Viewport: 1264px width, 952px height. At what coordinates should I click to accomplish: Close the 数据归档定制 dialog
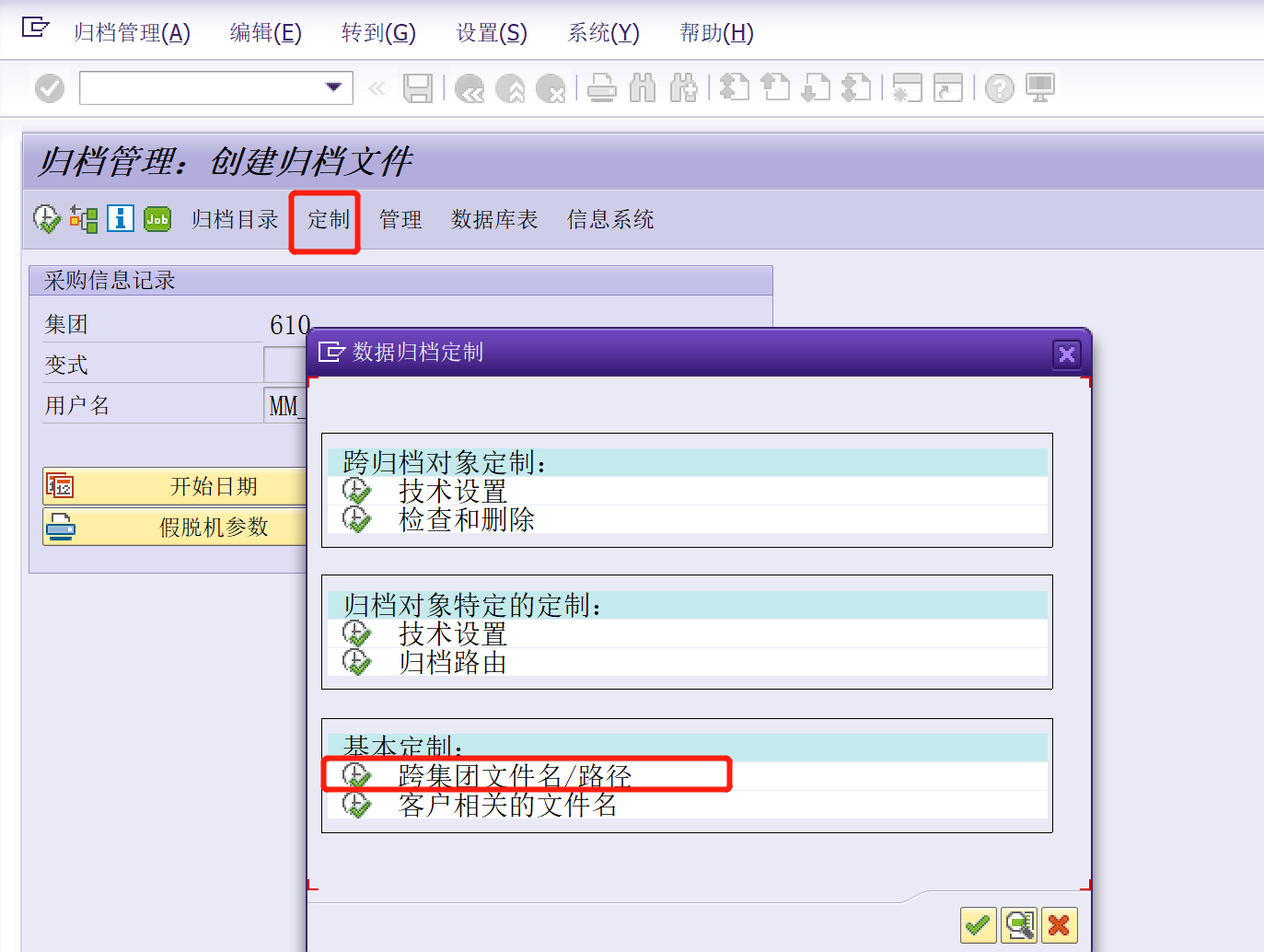point(1067,354)
